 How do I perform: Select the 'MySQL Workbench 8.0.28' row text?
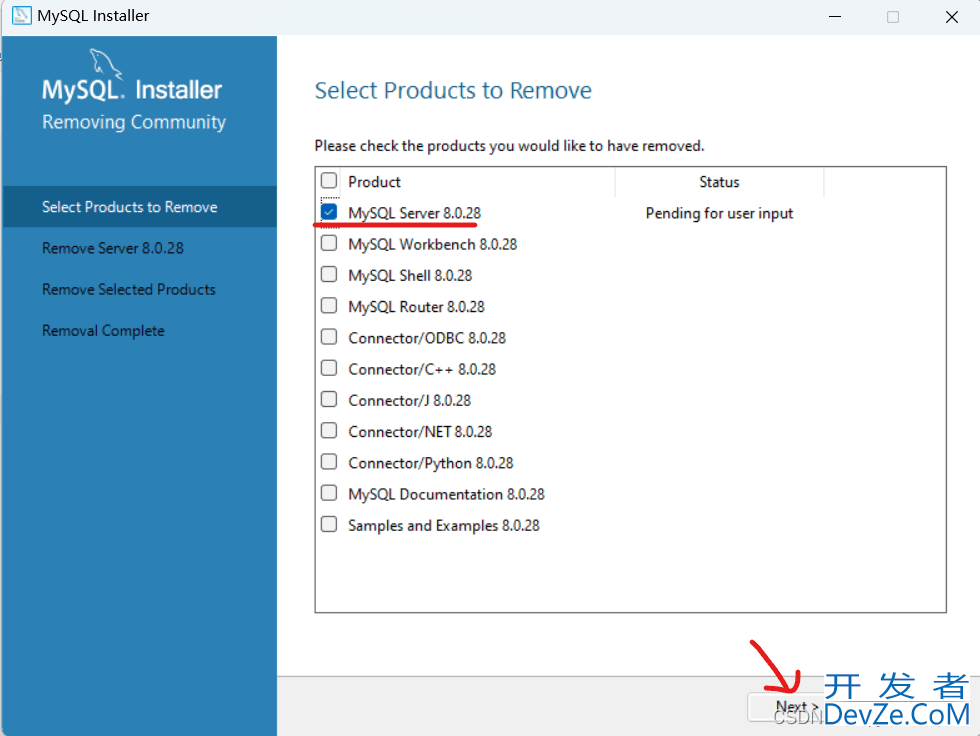click(x=432, y=244)
